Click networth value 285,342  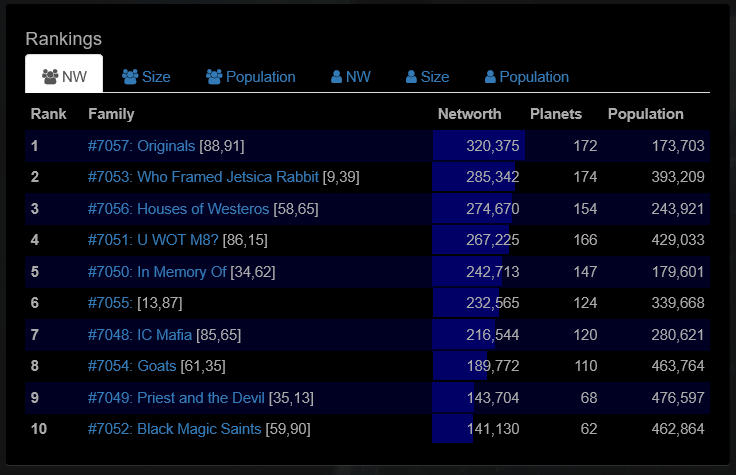[492, 177]
